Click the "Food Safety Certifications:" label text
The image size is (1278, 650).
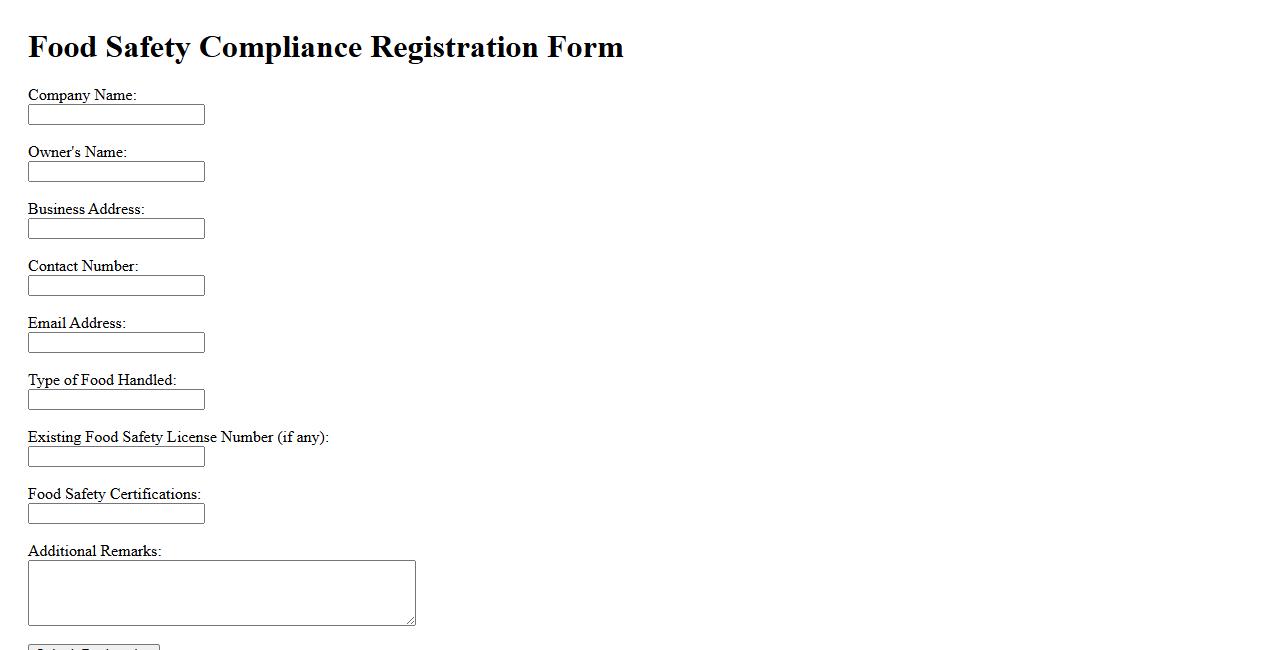(x=114, y=494)
